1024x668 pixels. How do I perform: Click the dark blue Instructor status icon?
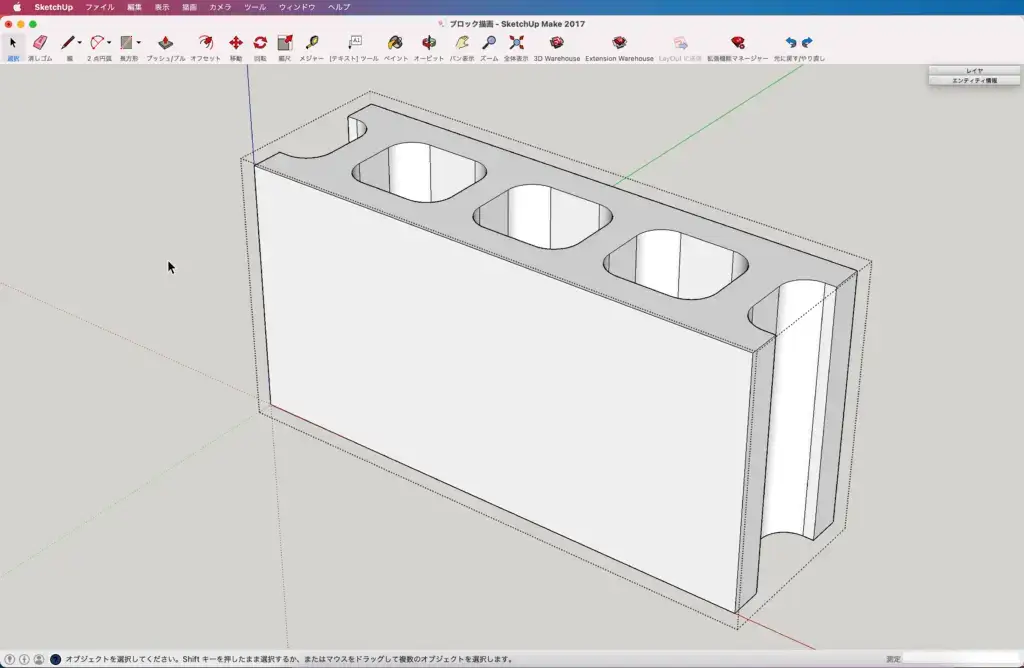[56, 660]
